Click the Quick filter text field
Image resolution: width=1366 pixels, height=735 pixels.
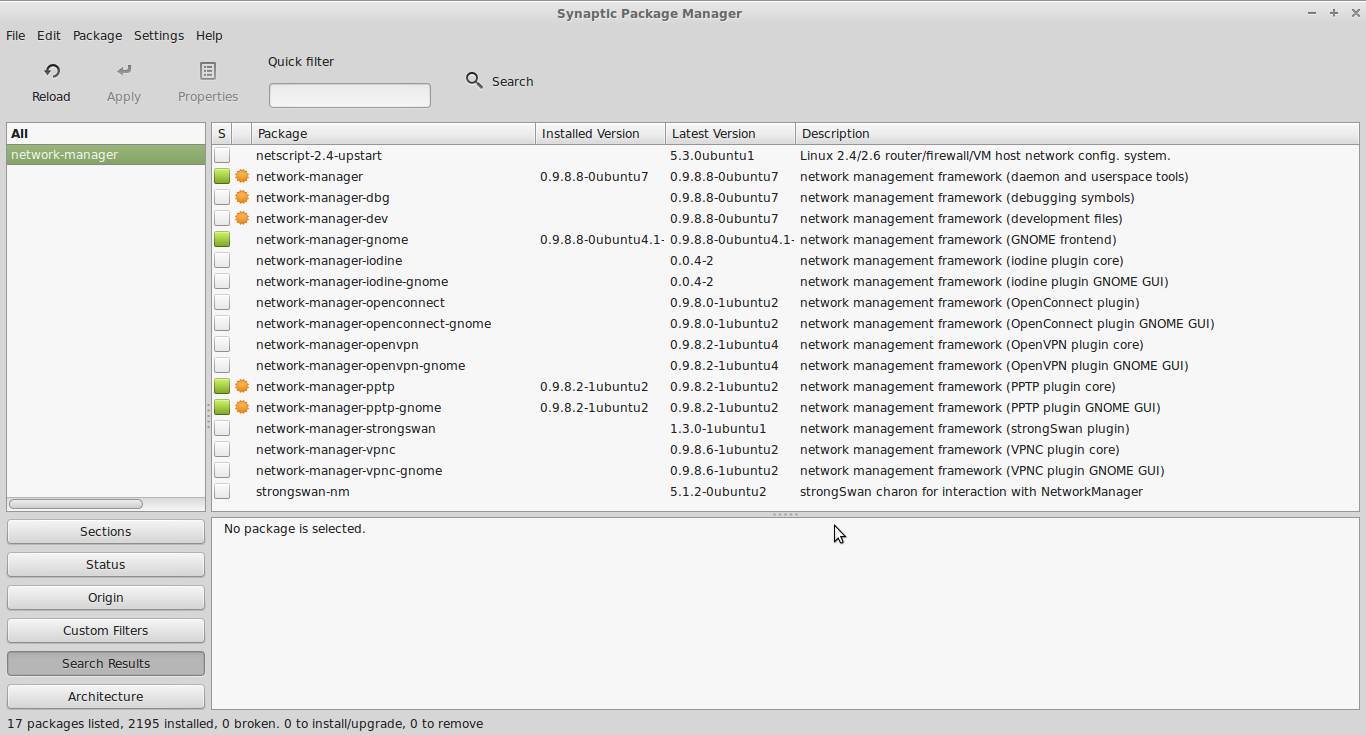click(x=350, y=95)
